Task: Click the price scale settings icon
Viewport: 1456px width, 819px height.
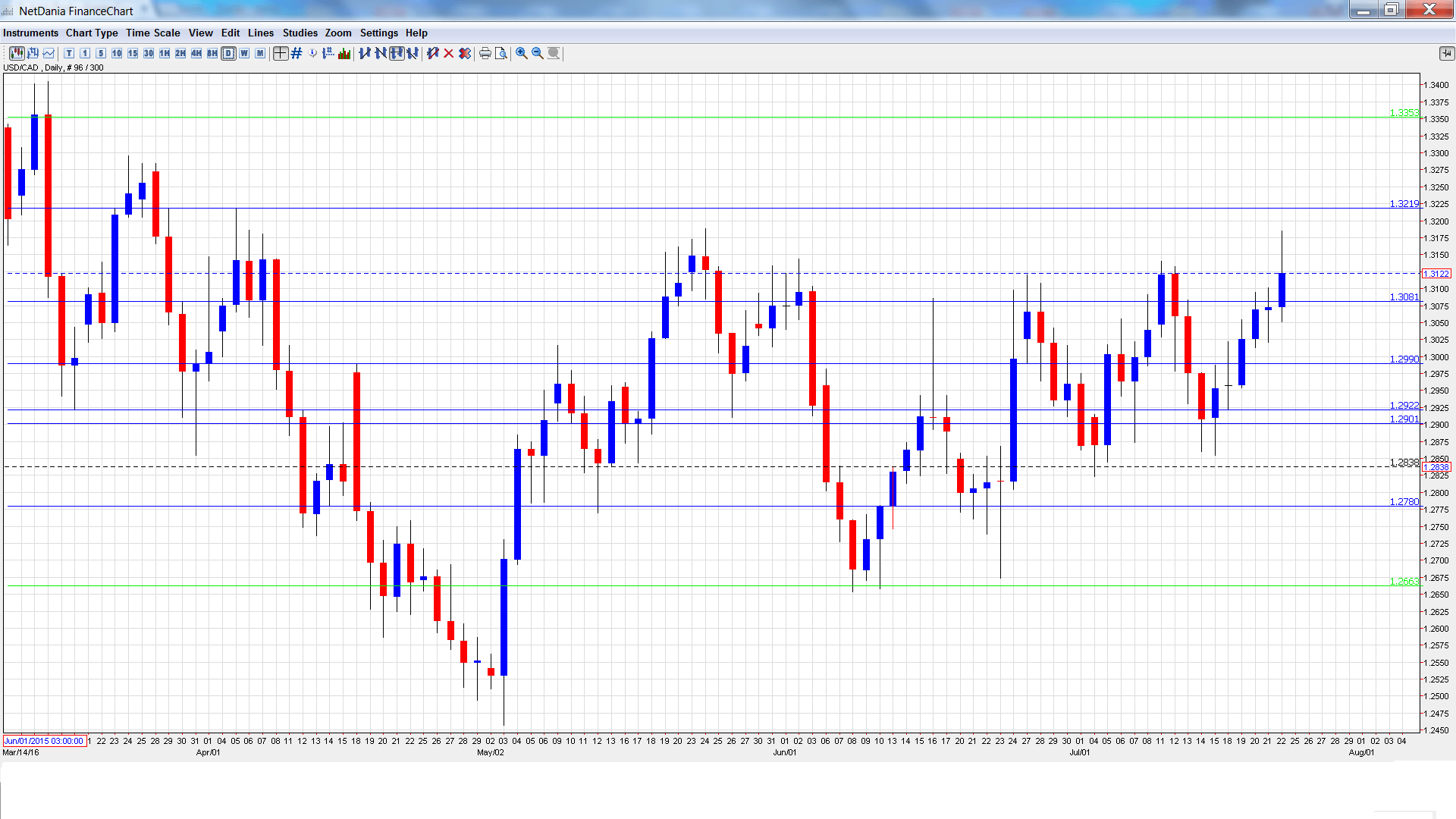Action: [x=328, y=53]
